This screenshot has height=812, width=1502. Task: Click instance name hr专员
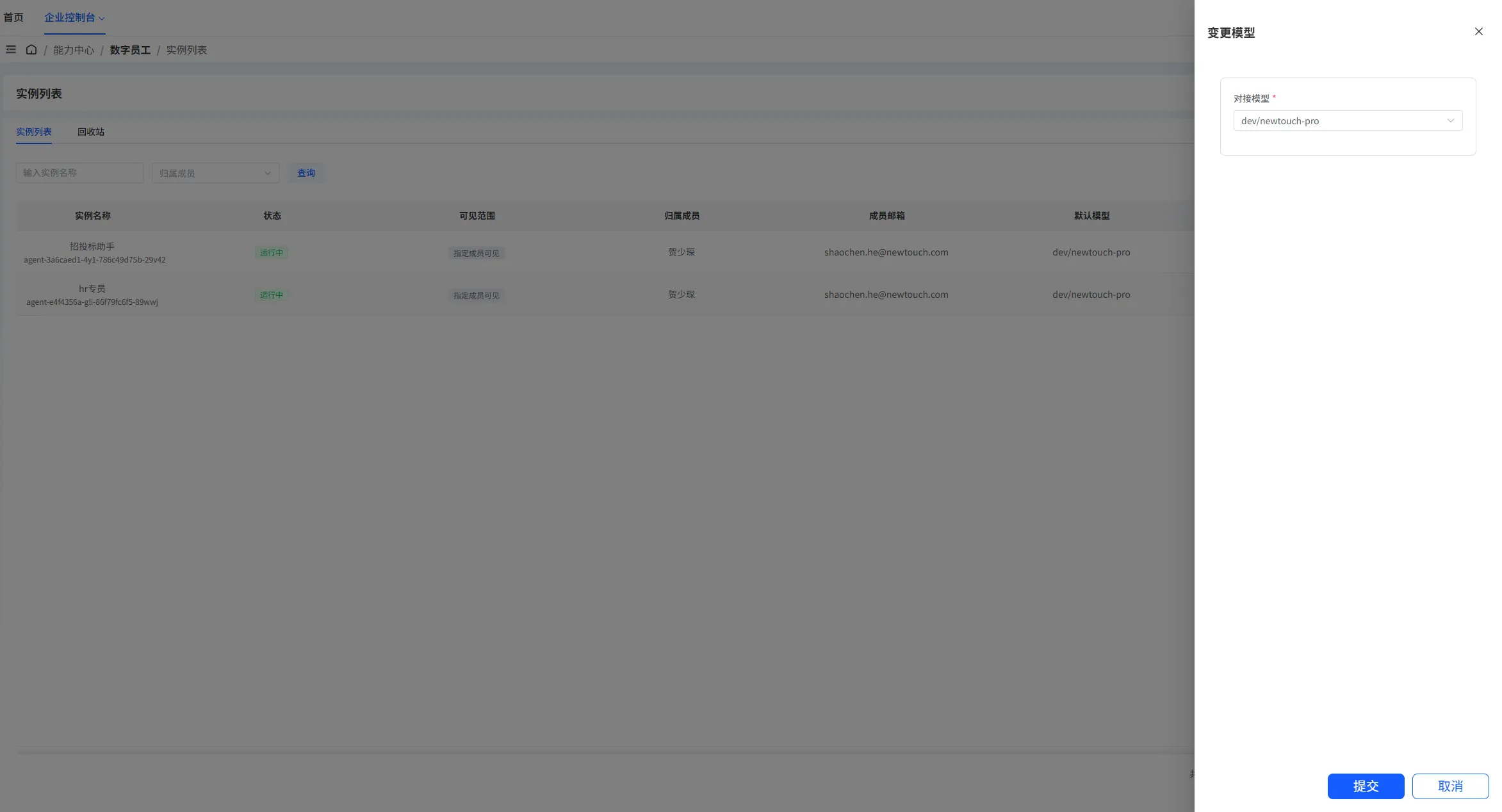(92, 288)
